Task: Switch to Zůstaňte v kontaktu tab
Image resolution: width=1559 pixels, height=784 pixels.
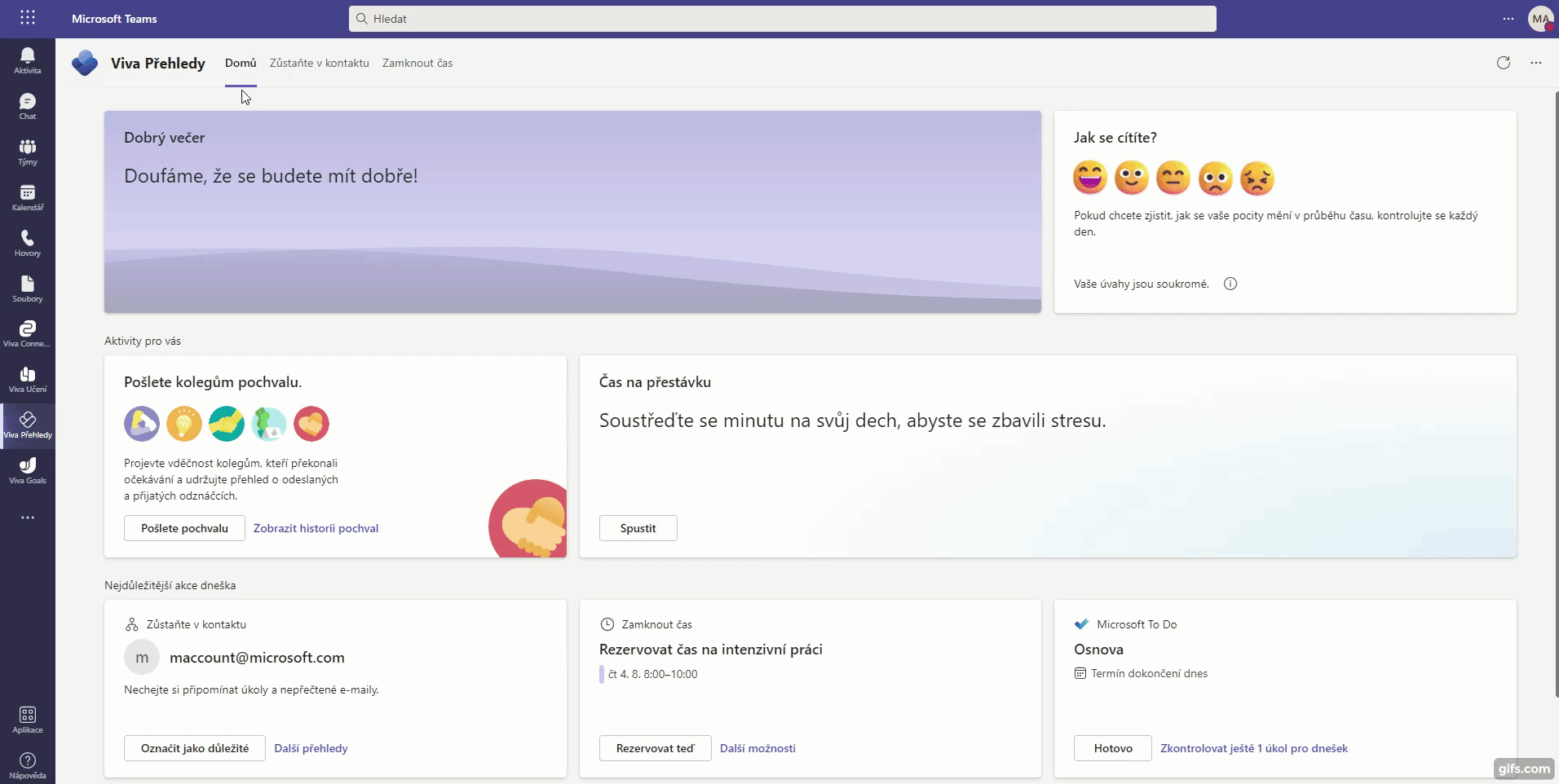Action: click(x=320, y=63)
